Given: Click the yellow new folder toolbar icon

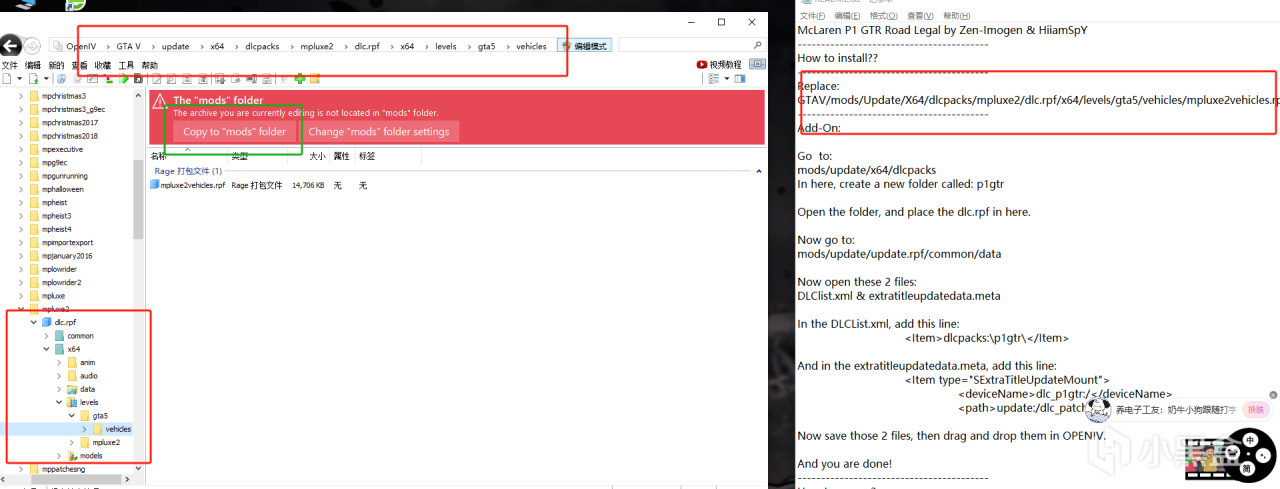Looking at the screenshot, I should [314, 79].
